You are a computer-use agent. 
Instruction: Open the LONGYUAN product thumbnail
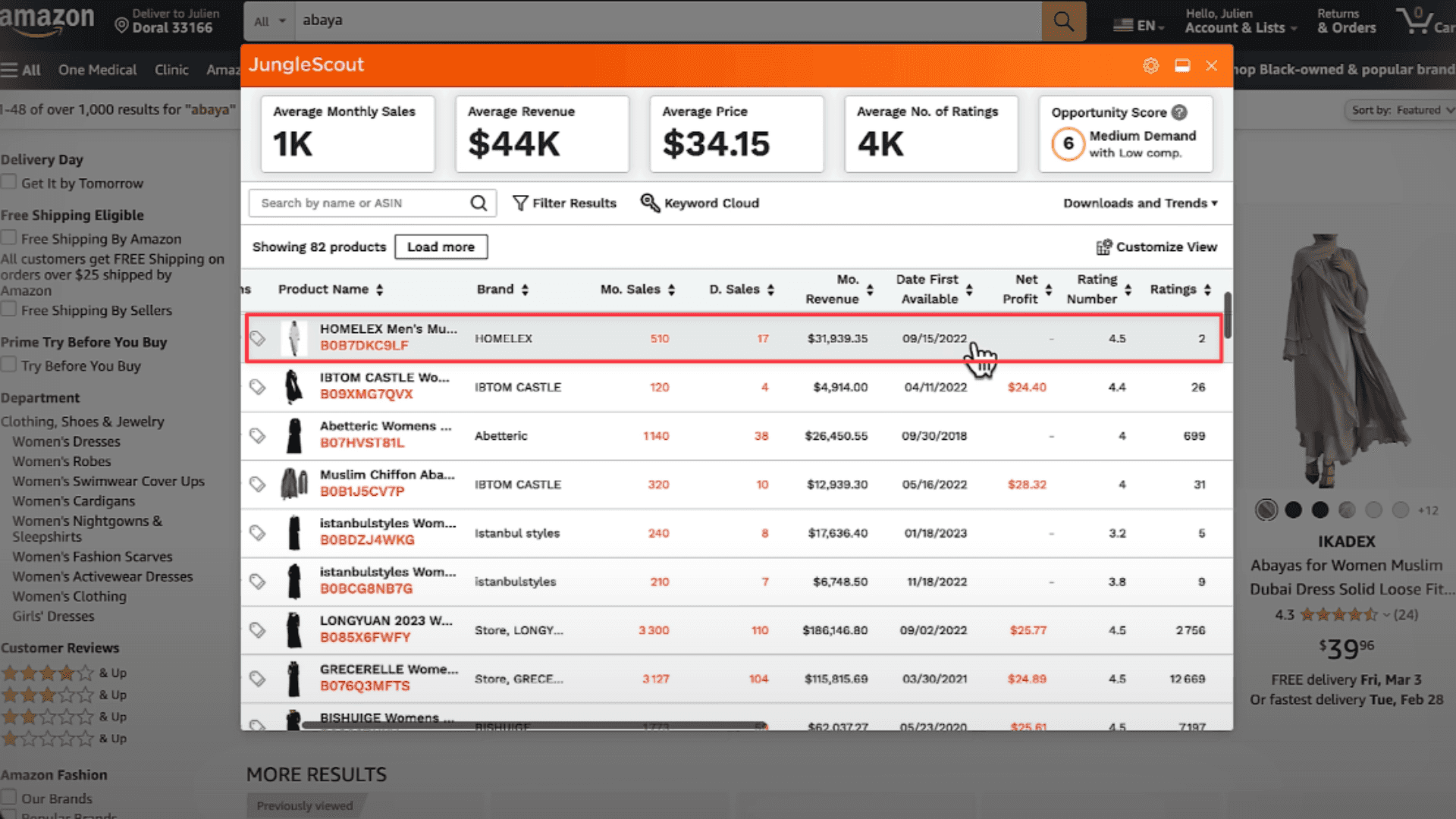coord(293,630)
